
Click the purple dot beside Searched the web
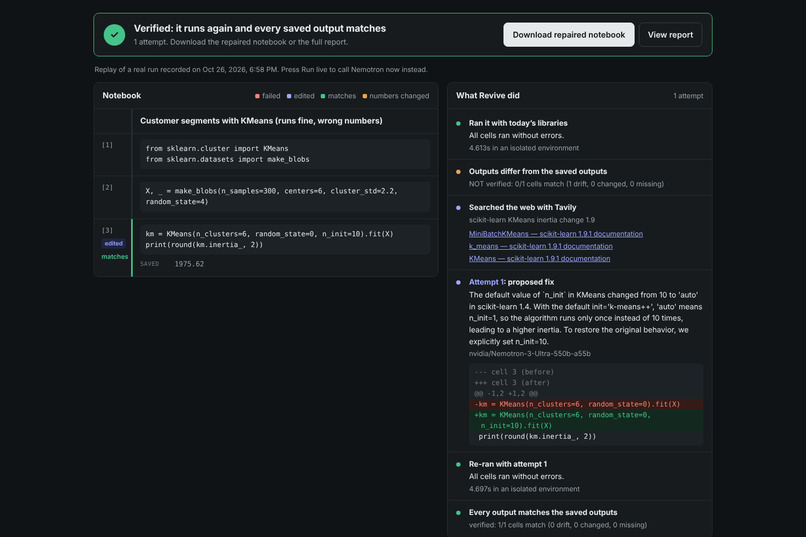pyautogui.click(x=458, y=208)
